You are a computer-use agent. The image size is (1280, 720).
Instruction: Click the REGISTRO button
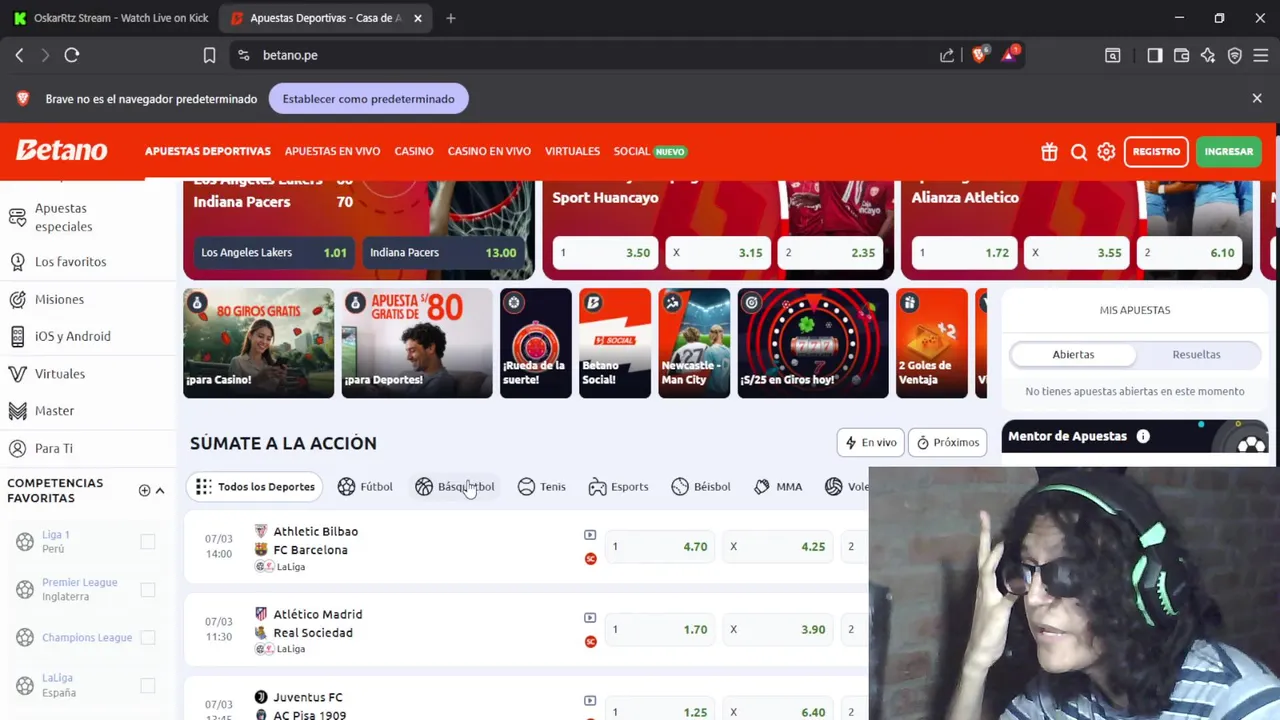[x=1156, y=152]
